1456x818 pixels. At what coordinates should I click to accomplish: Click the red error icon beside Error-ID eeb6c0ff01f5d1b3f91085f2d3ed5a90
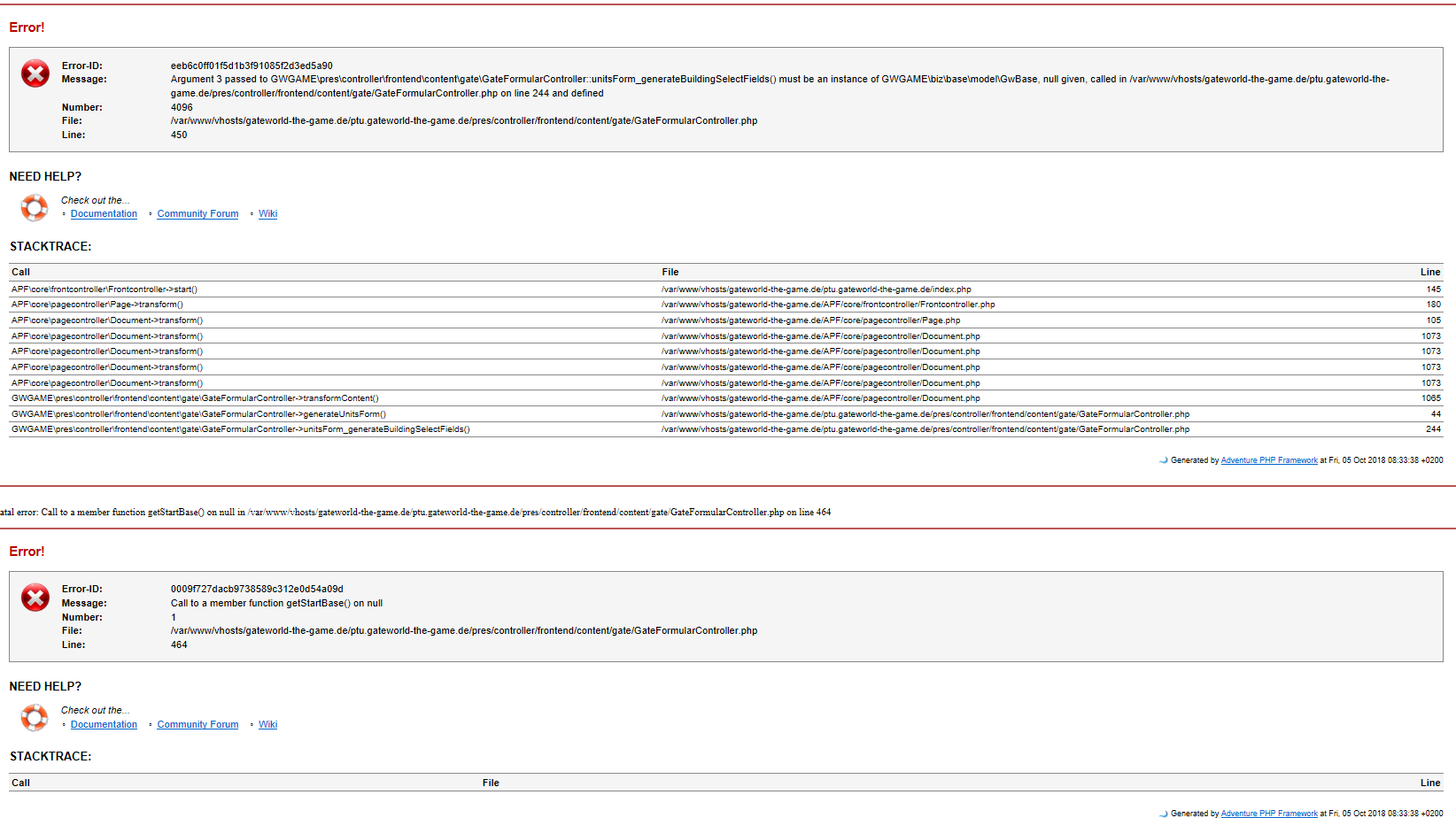35,73
